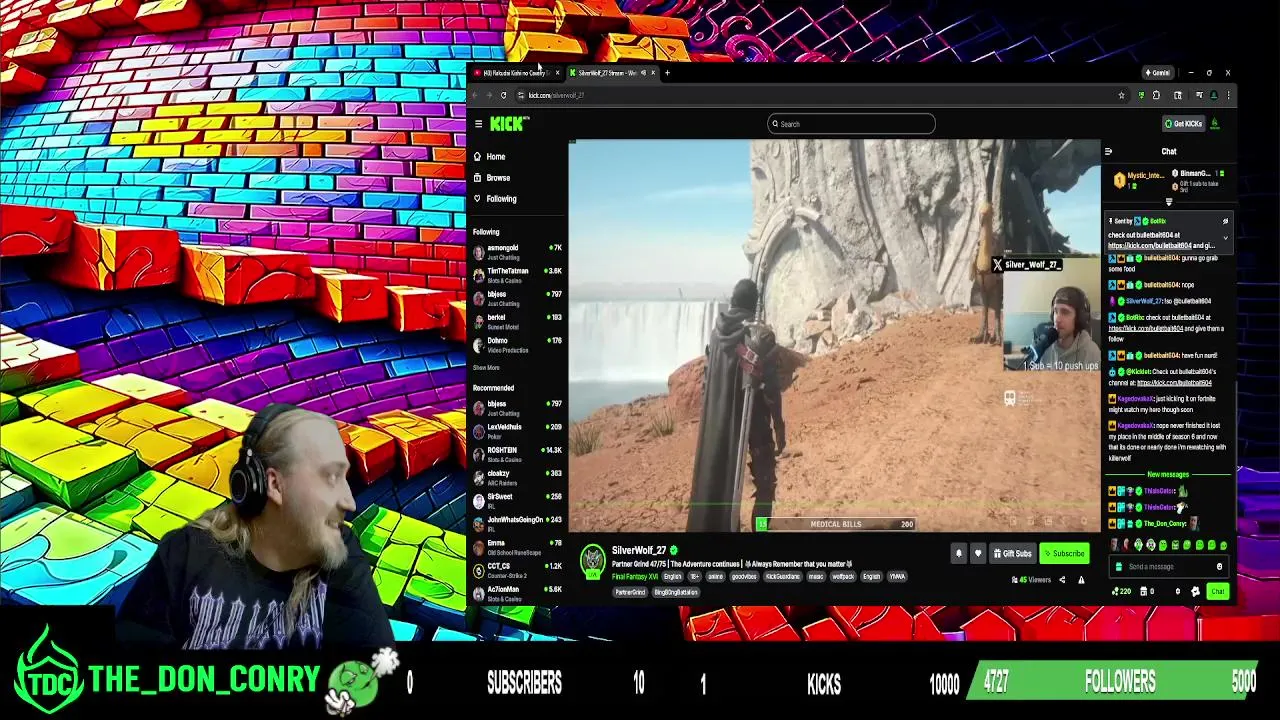Open the profile avatar menu top right
This screenshot has width=1280, height=720.
tap(1215, 124)
